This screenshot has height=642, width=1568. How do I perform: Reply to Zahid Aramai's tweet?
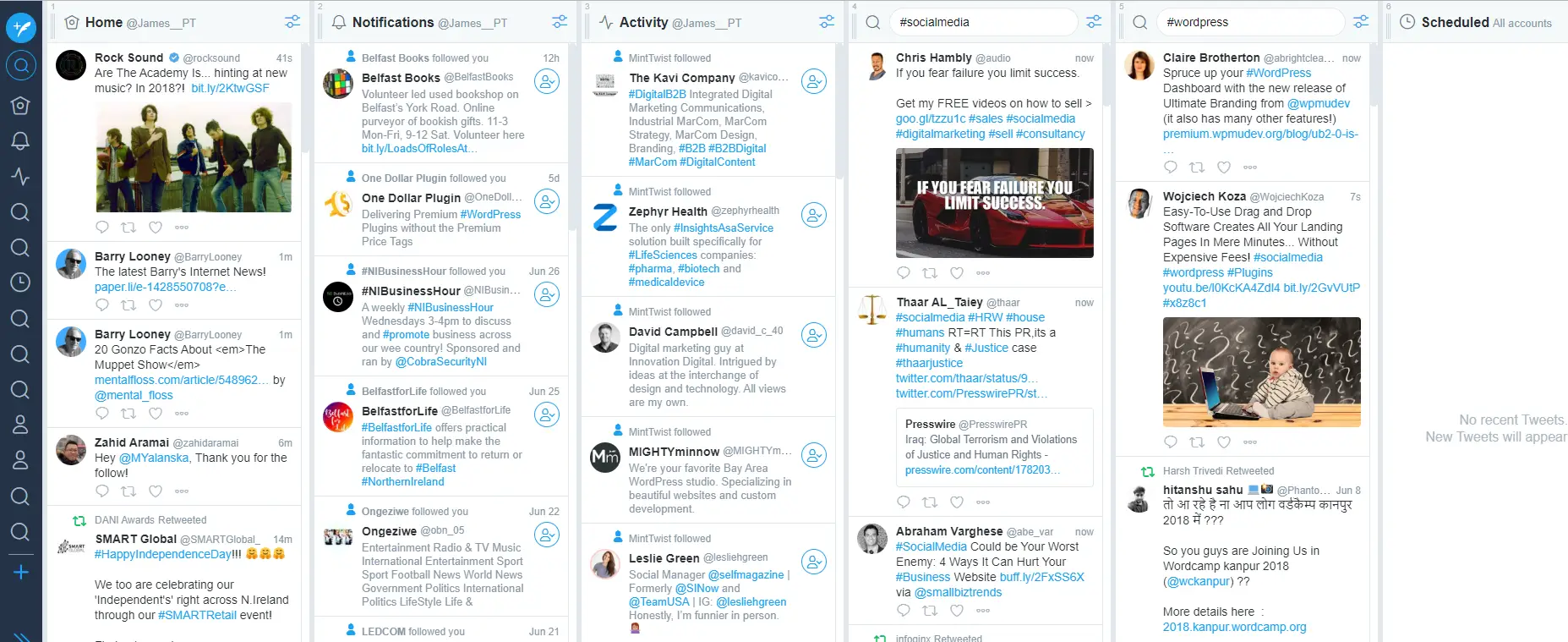point(102,491)
